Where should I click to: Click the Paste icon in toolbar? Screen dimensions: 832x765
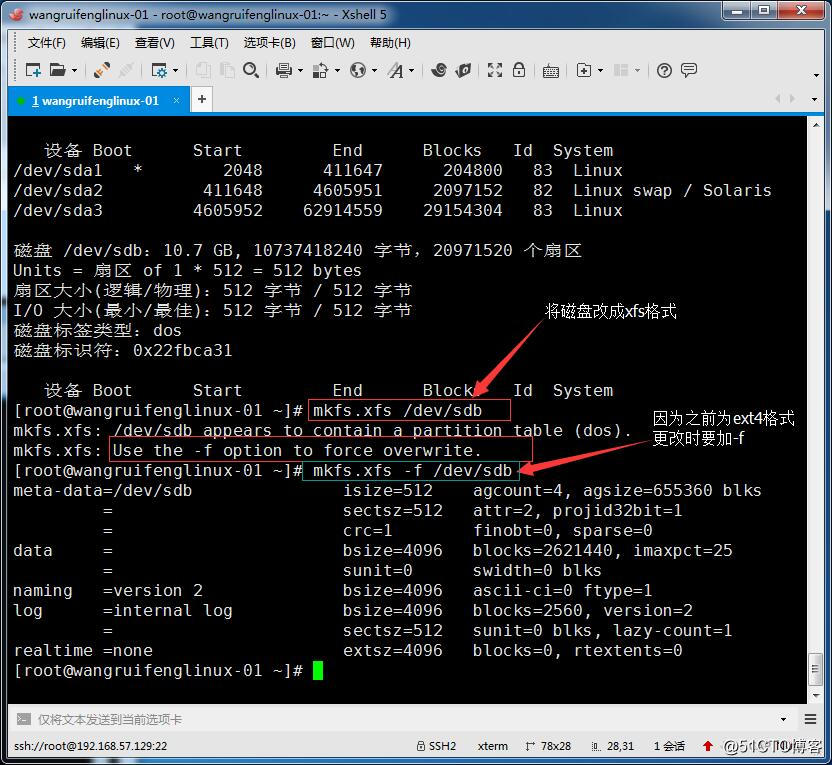(x=227, y=70)
